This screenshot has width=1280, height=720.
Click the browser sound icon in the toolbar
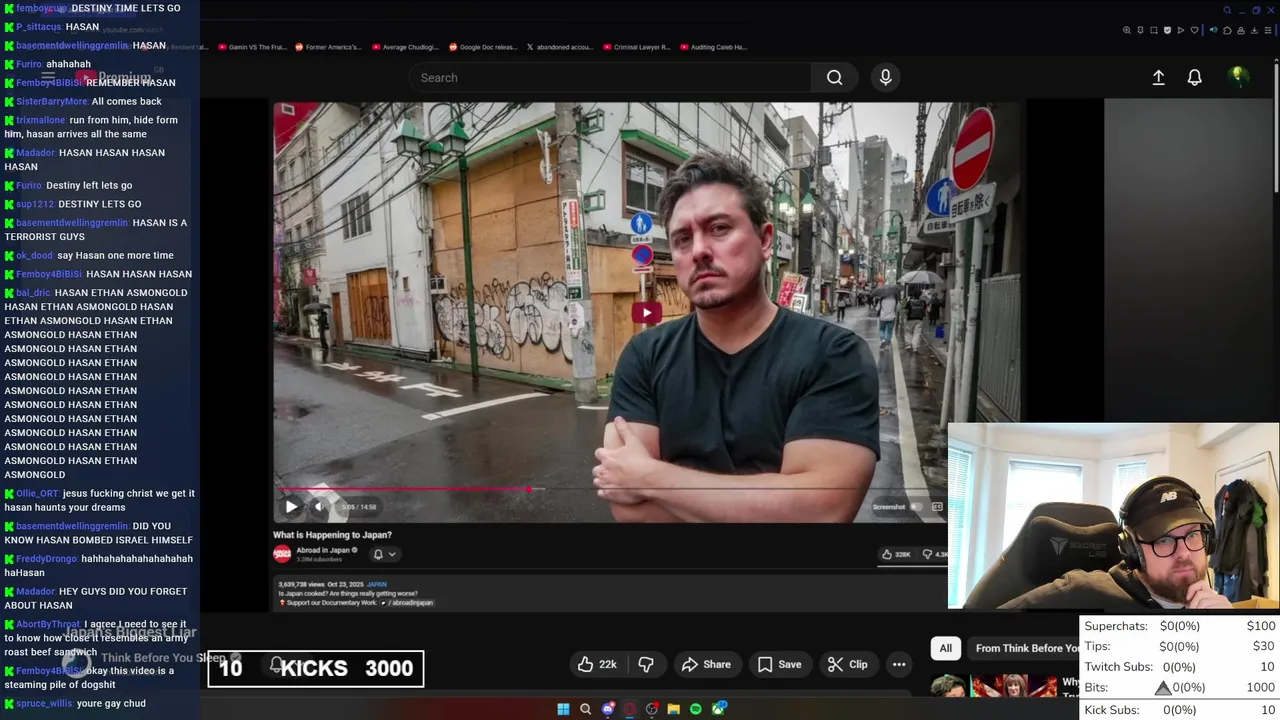pos(1213,30)
